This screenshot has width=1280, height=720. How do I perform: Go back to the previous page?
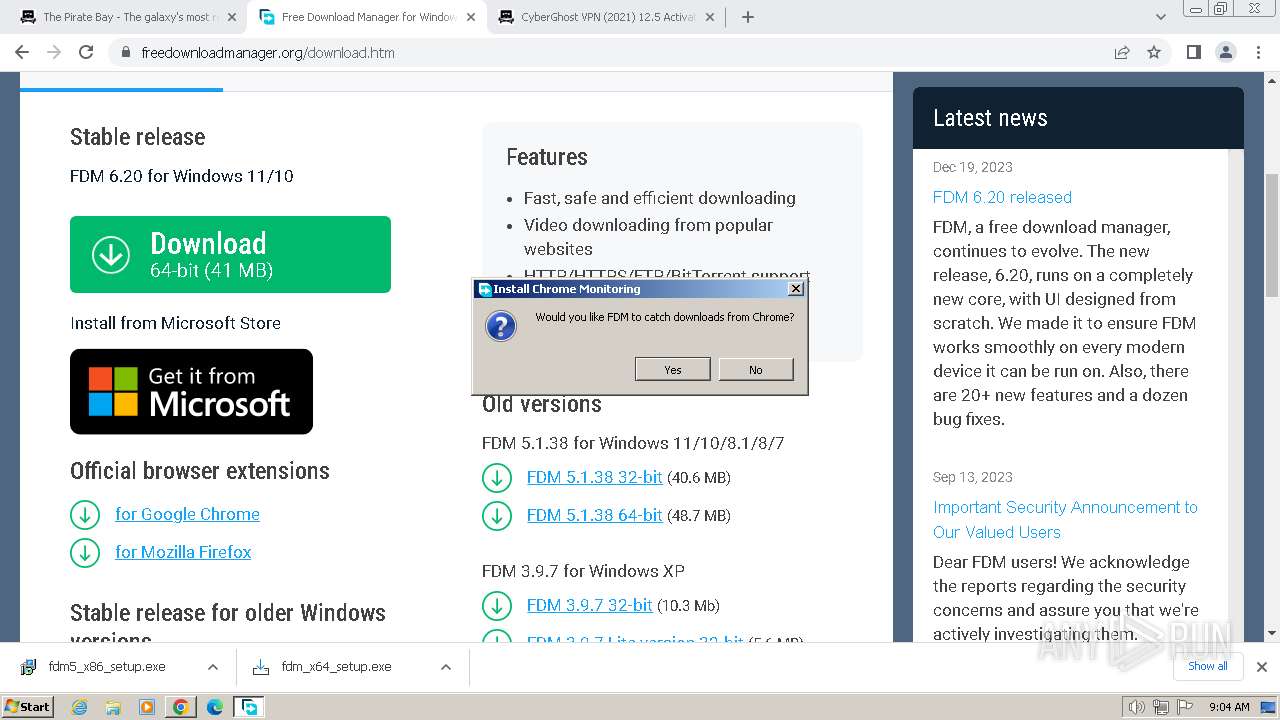coord(22,52)
